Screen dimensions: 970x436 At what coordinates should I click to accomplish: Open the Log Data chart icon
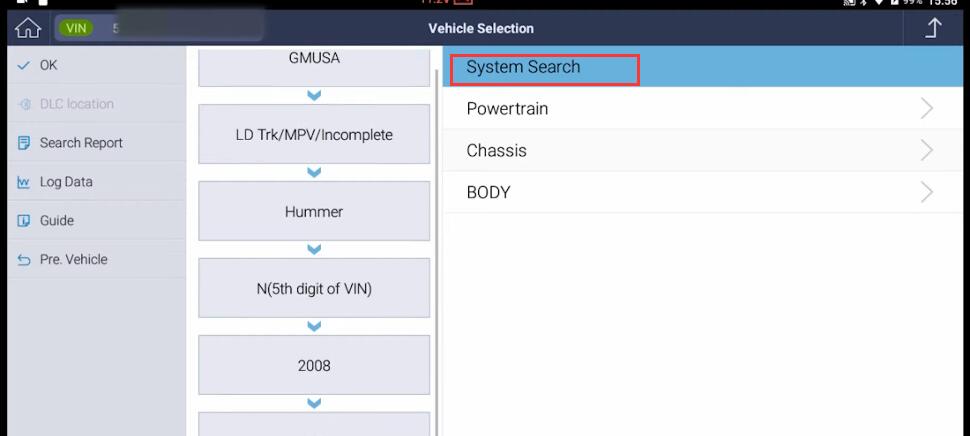click(x=24, y=182)
